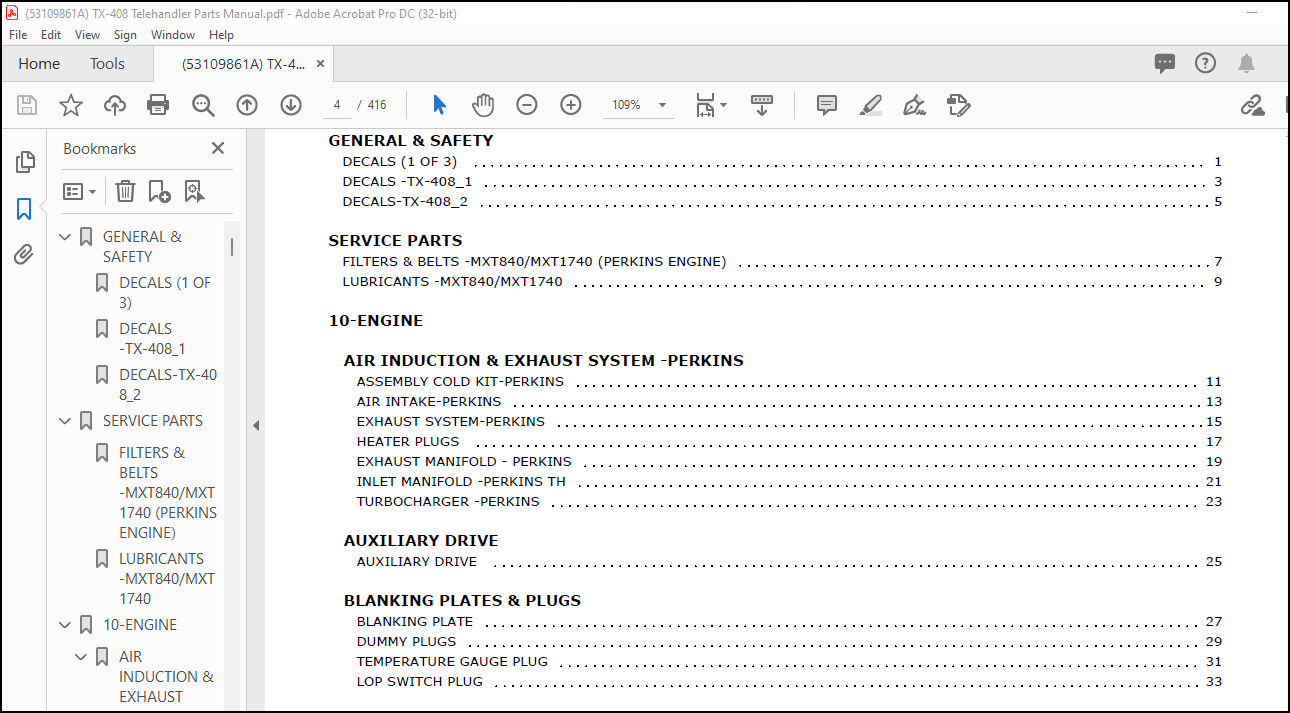This screenshot has height=713, width=1290.
Task: Delete selected bookmark with trash icon
Action: click(x=125, y=191)
